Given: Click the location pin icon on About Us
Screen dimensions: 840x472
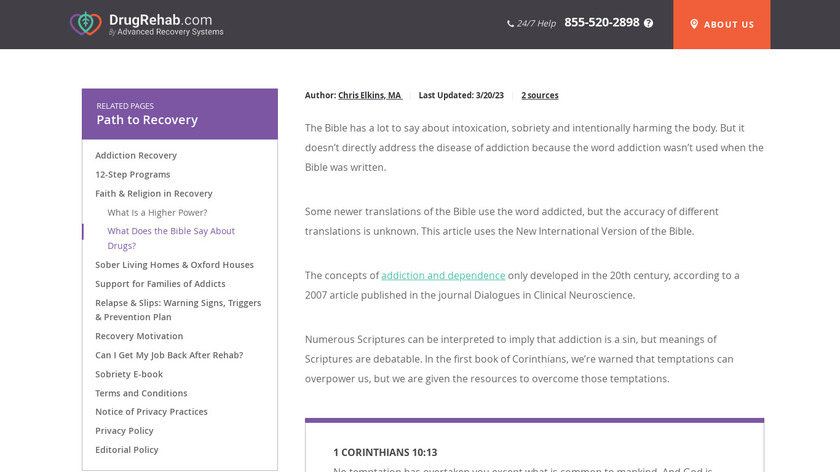Looking at the screenshot, I should pos(694,24).
